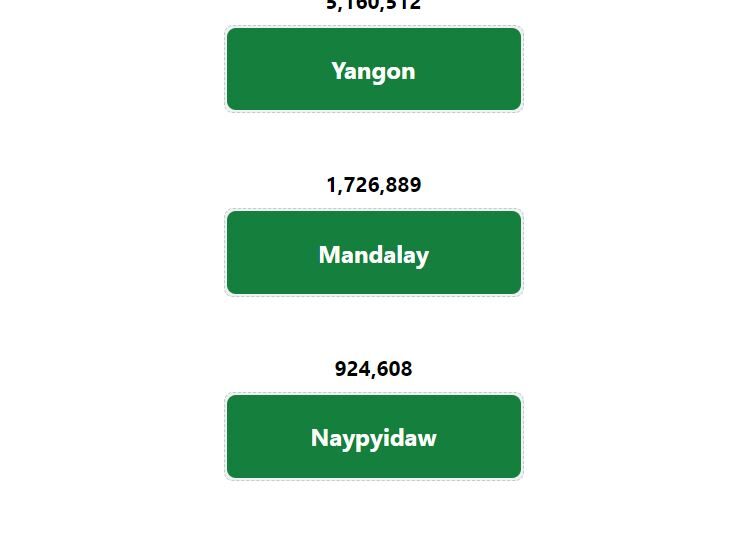Click the word Mandalay inside its button
The image size is (743, 536).
pyautogui.click(x=374, y=255)
